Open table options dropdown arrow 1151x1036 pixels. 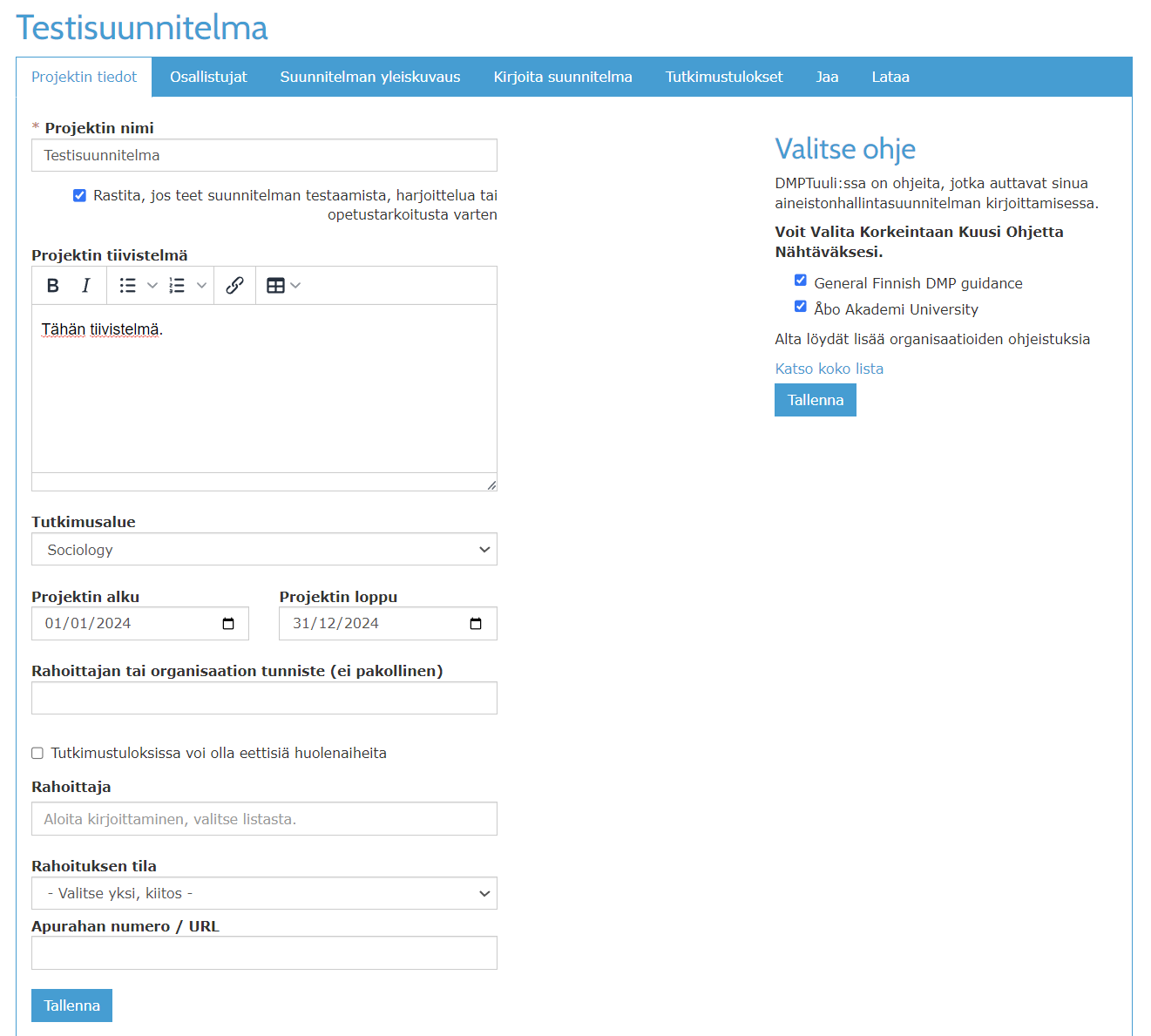coord(295,286)
